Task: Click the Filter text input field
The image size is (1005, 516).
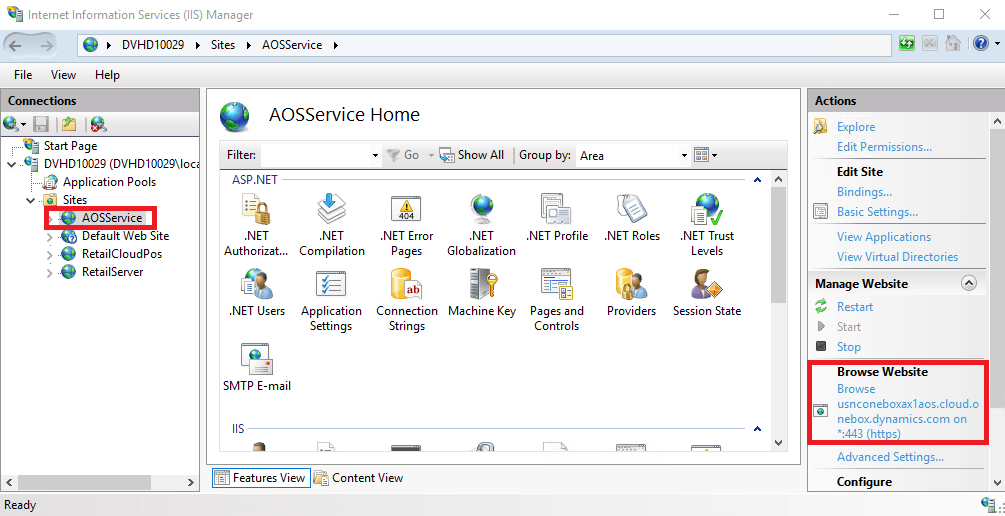Action: point(315,156)
